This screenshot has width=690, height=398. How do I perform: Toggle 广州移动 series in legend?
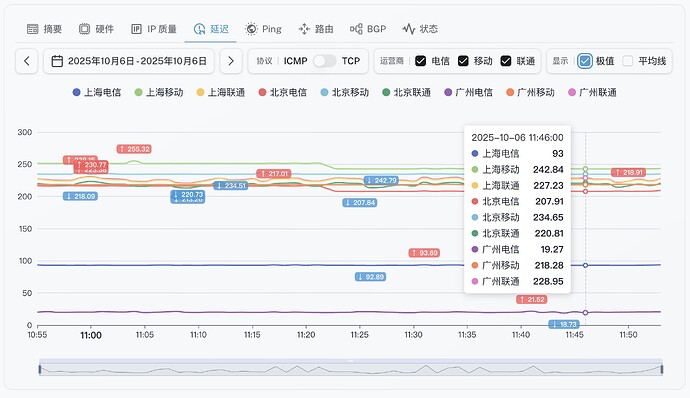pyautogui.click(x=530, y=92)
